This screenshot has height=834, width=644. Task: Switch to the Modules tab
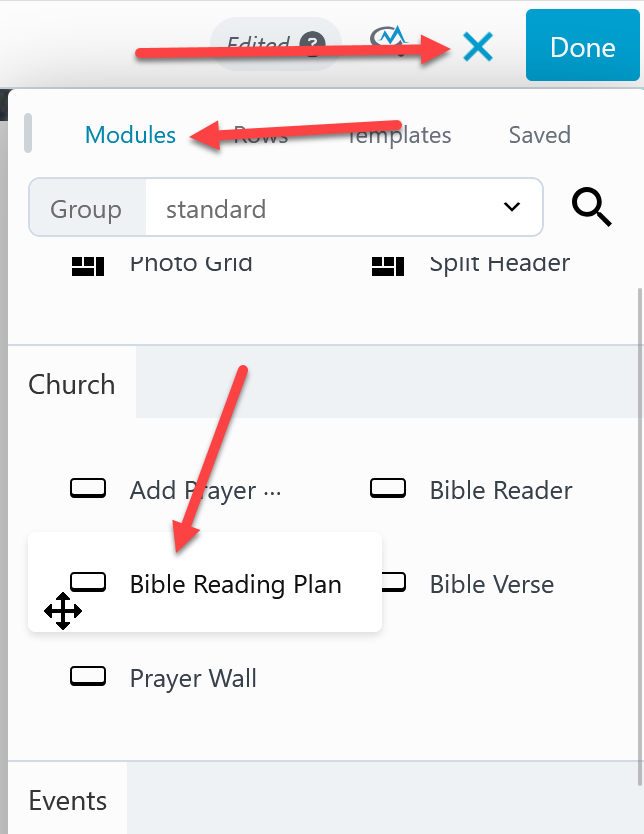pyautogui.click(x=130, y=135)
